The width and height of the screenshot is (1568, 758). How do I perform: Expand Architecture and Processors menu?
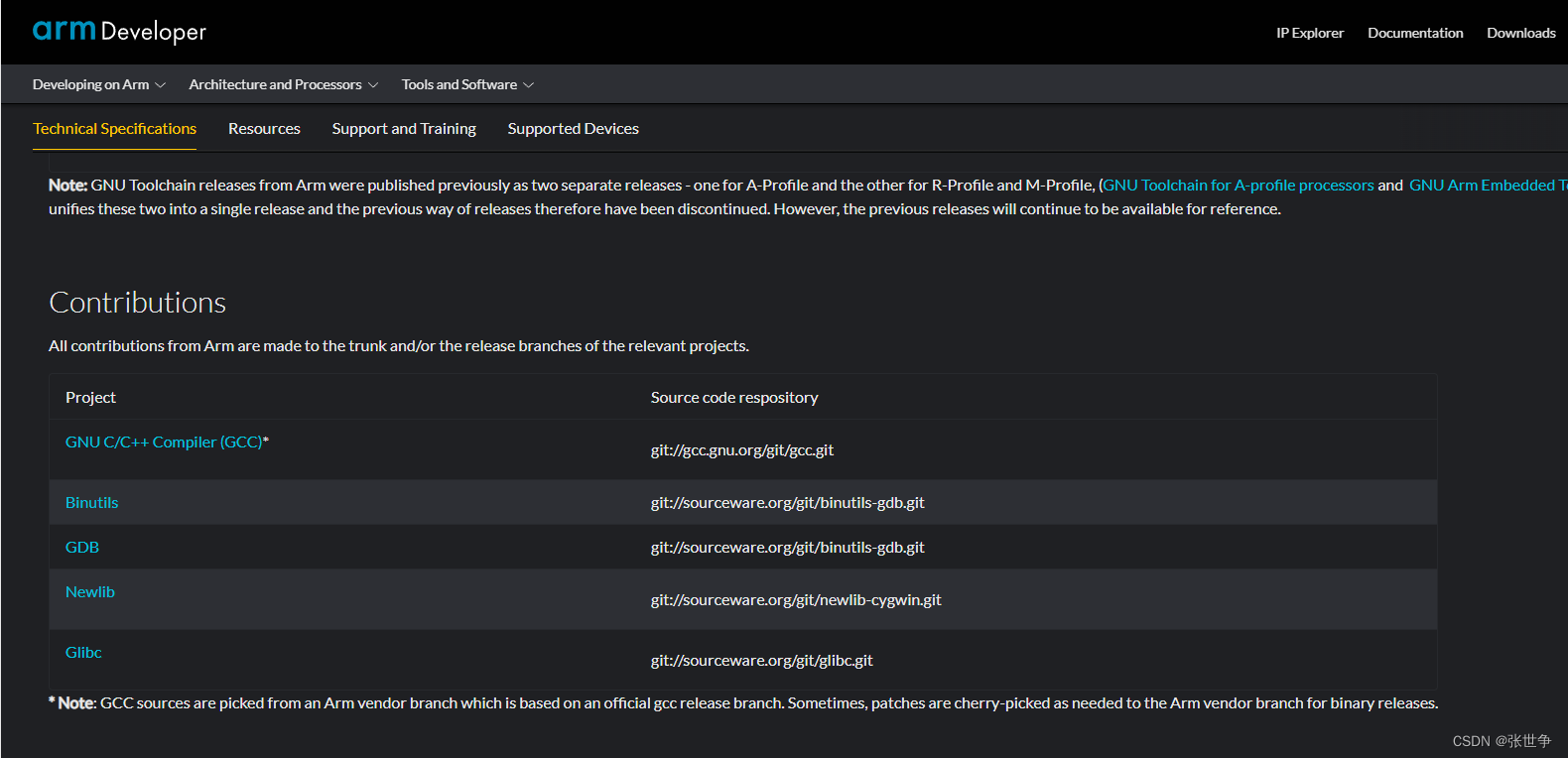pyautogui.click(x=284, y=84)
